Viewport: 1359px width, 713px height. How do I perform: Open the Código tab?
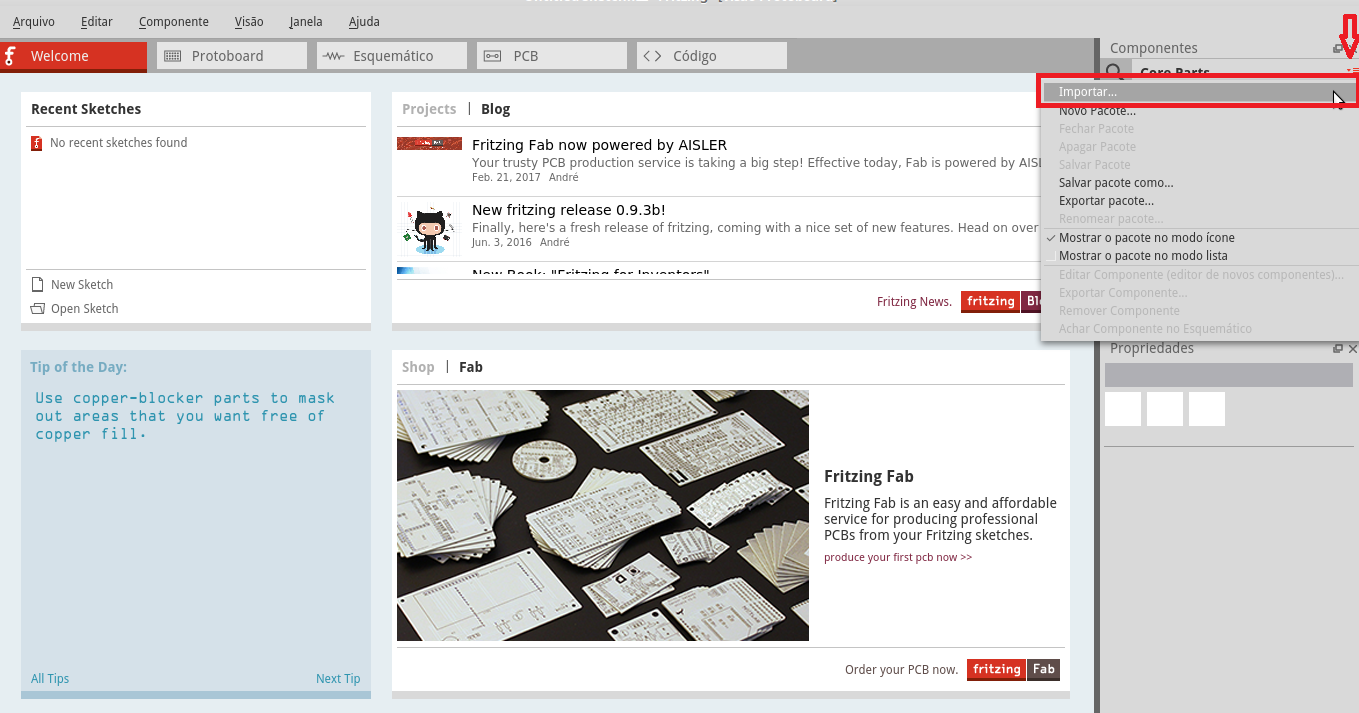[x=712, y=56]
